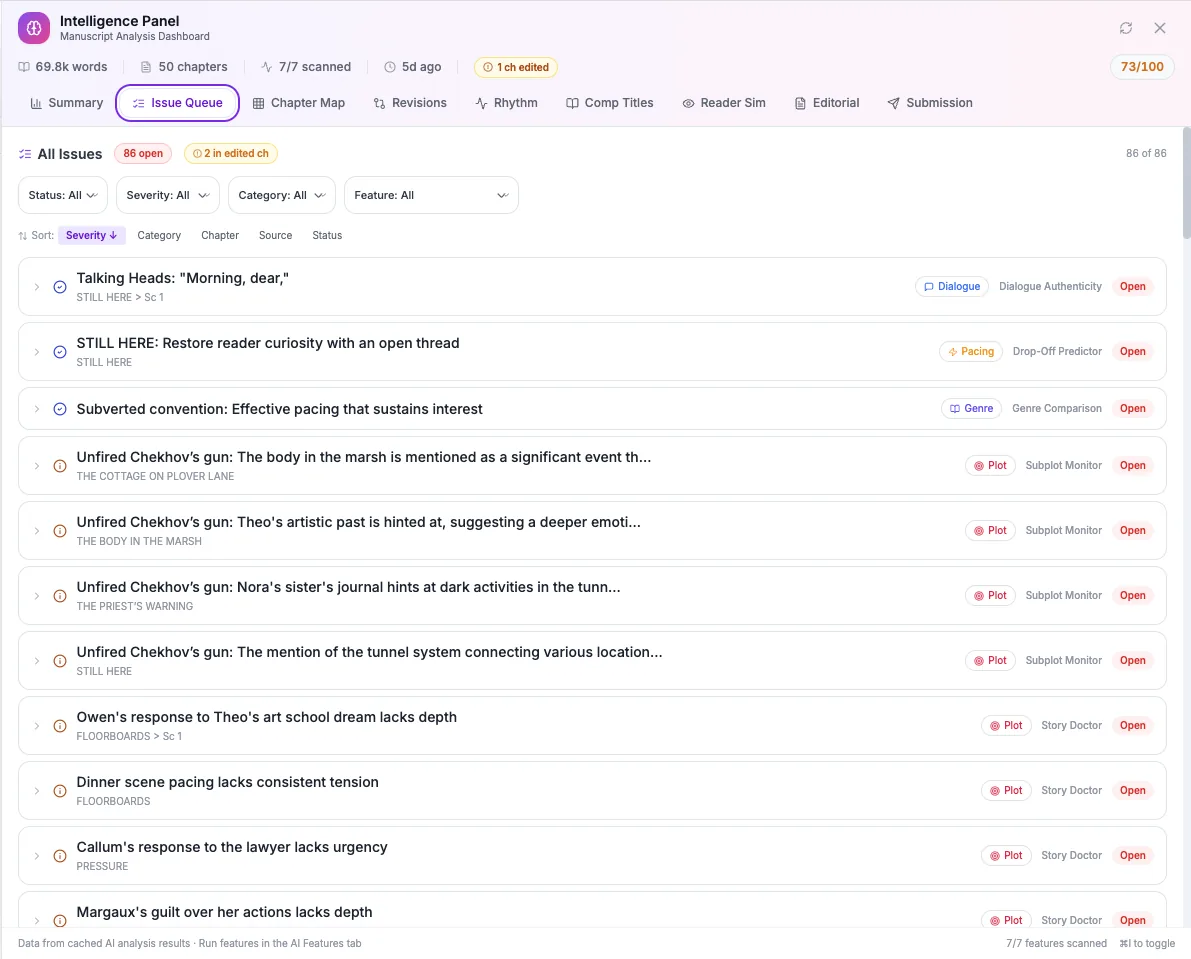Click the 69.8k words book icon
This screenshot has height=959, width=1191.
coord(24,67)
